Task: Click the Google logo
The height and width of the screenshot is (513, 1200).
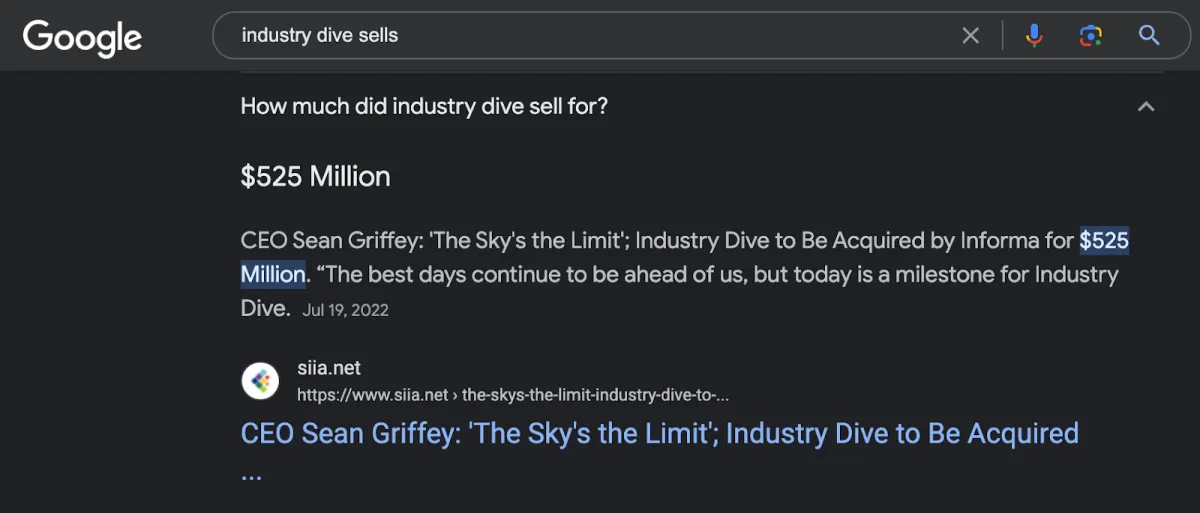Action: (x=82, y=38)
